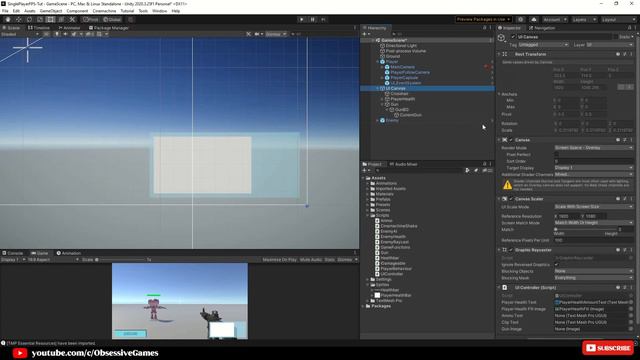Open Canvas component help icon

(x=618, y=140)
